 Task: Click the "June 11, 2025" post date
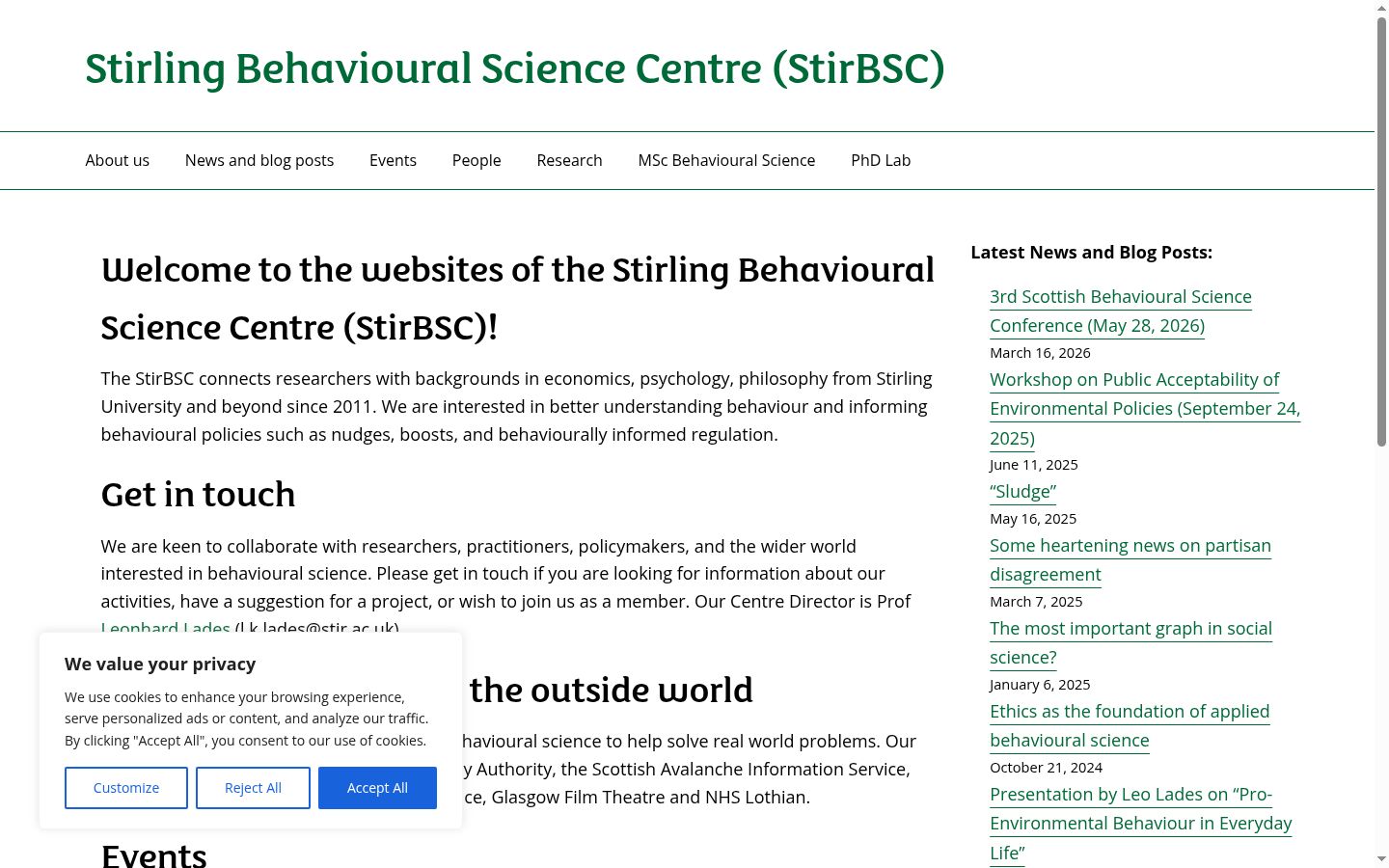1034,465
